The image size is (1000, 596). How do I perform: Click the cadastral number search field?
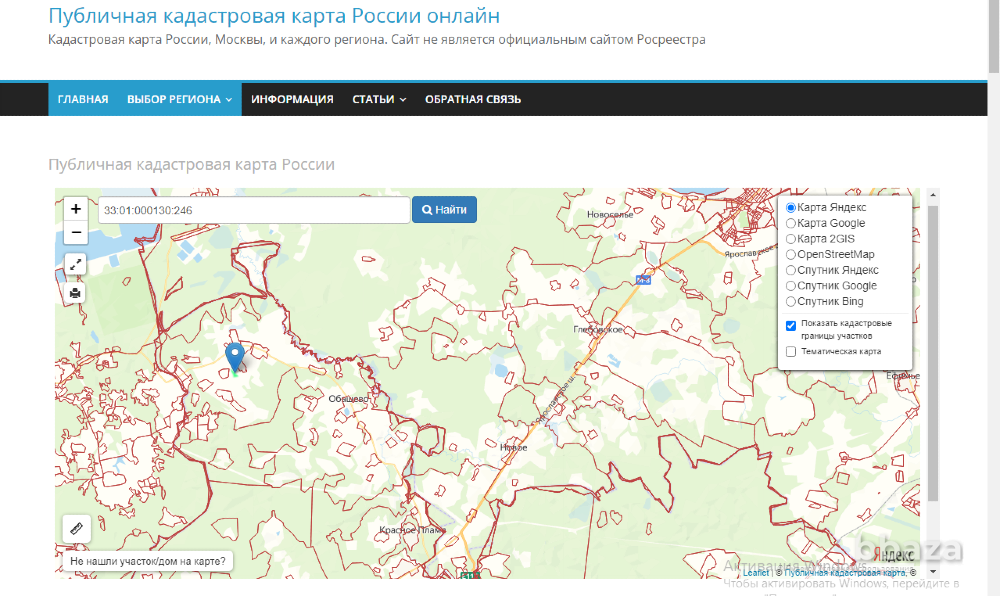pyautogui.click(x=254, y=210)
